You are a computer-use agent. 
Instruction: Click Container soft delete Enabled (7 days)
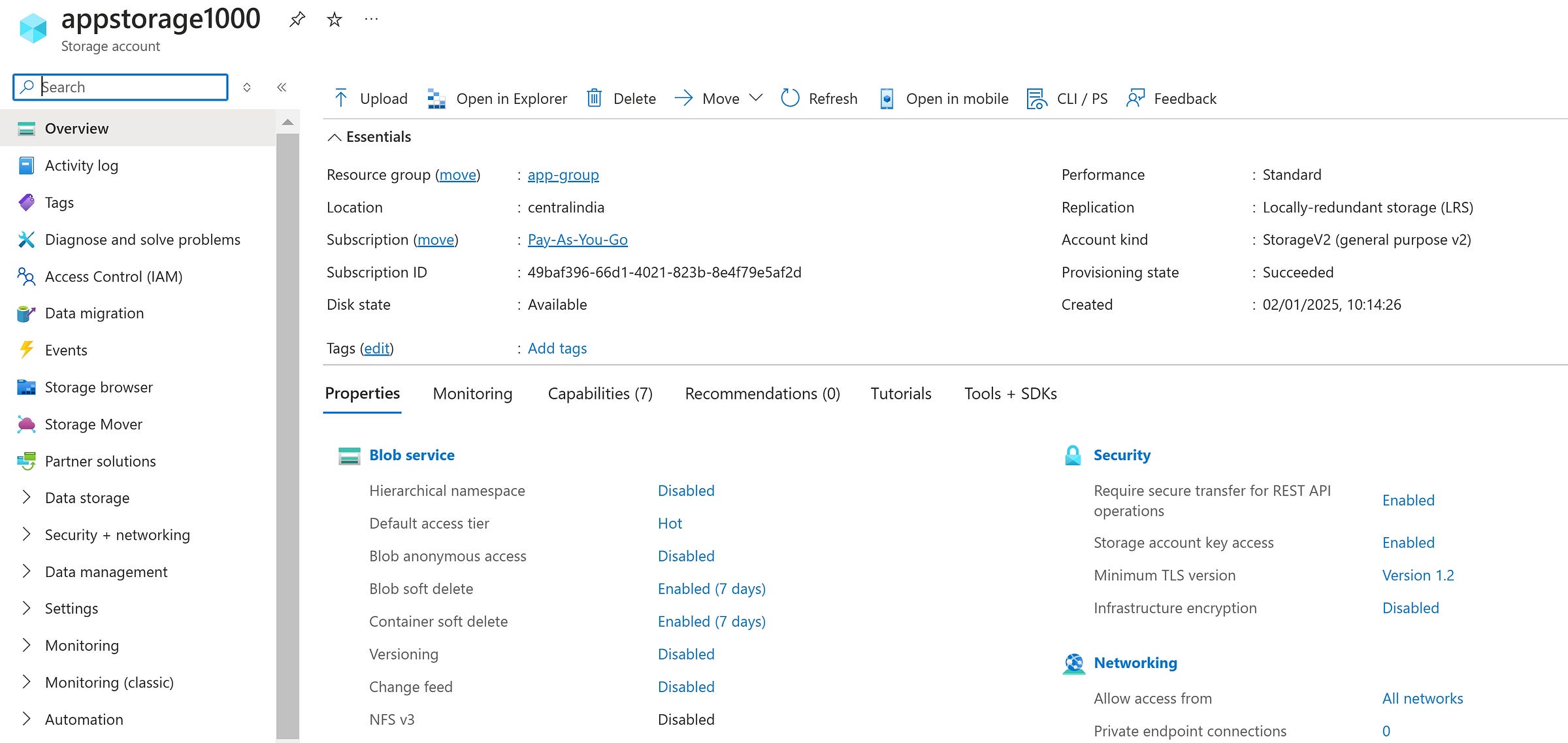pos(711,621)
